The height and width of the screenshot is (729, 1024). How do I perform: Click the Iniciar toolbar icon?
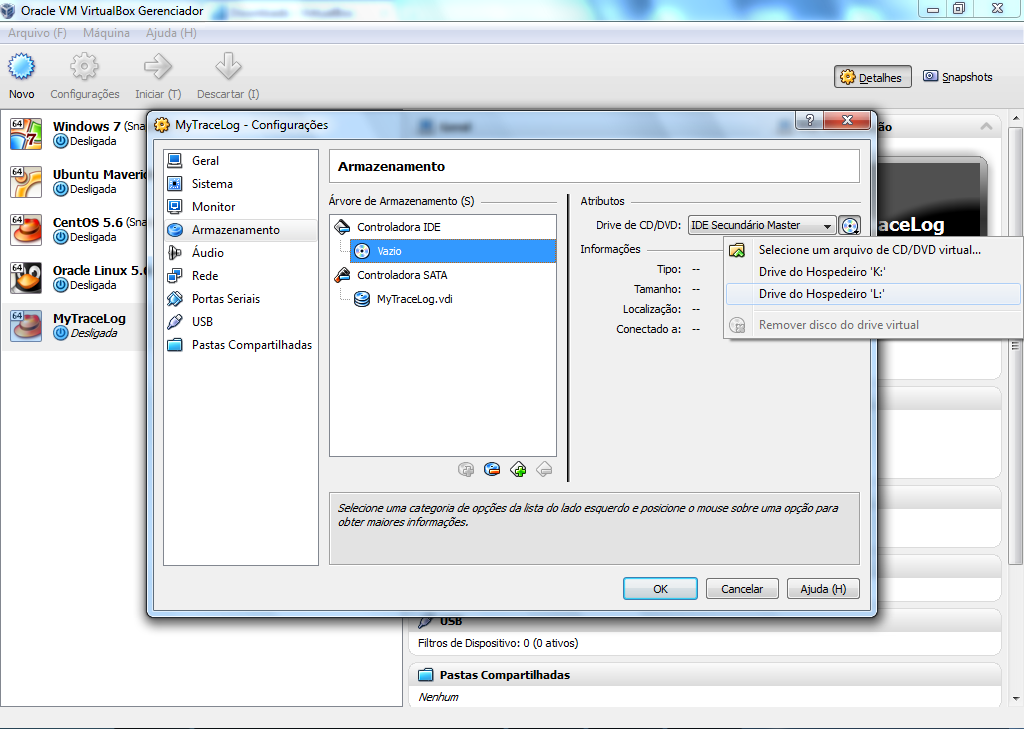point(156,70)
